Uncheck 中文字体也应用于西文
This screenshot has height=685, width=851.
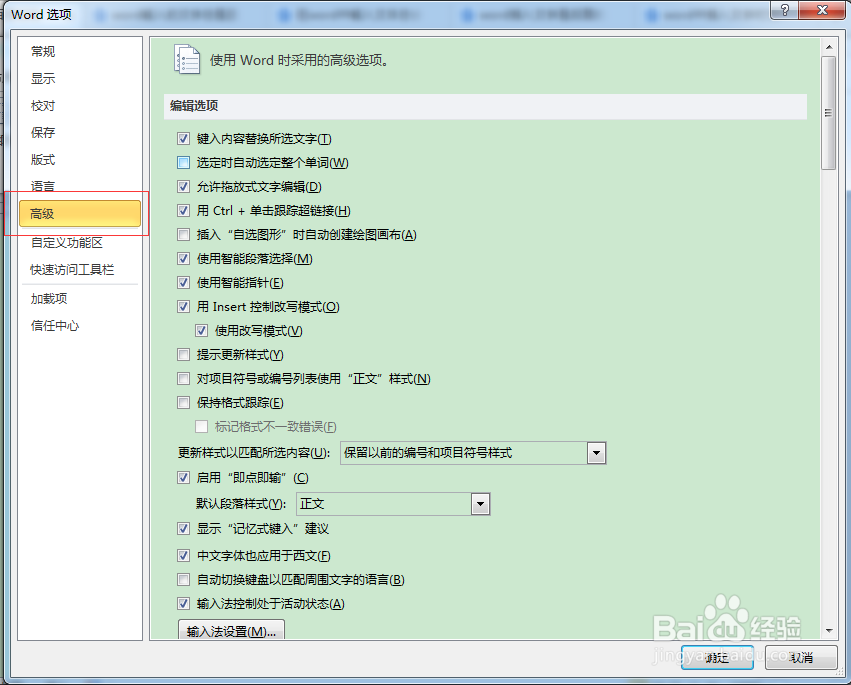183,554
